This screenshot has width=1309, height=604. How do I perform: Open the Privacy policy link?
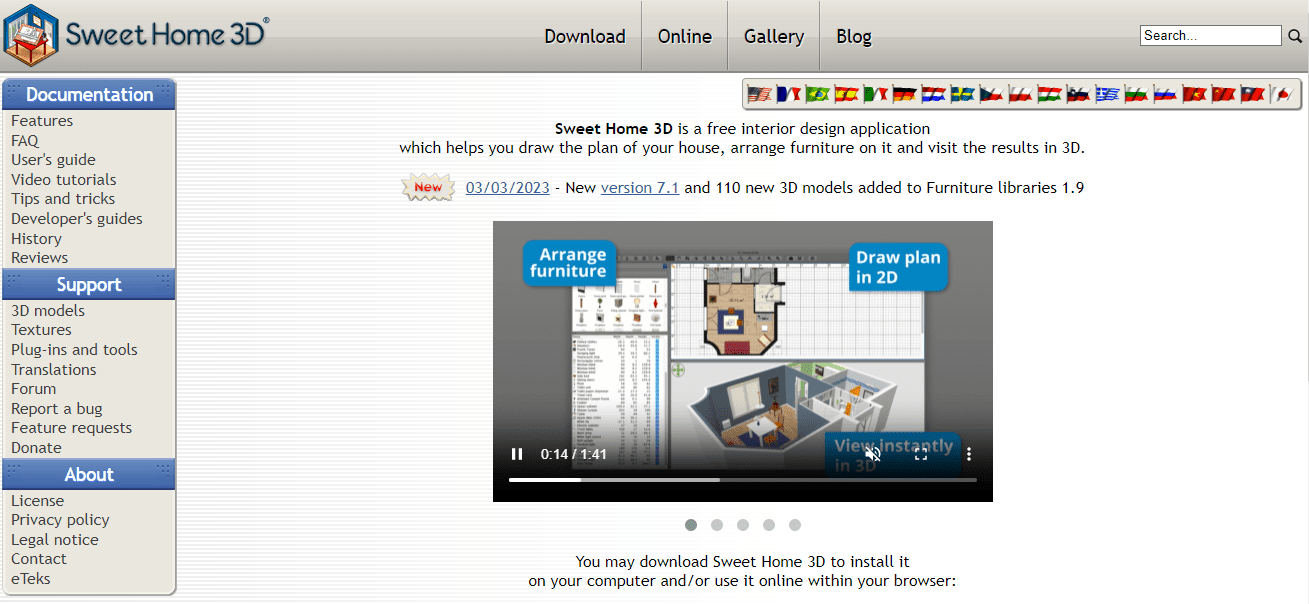point(60,520)
